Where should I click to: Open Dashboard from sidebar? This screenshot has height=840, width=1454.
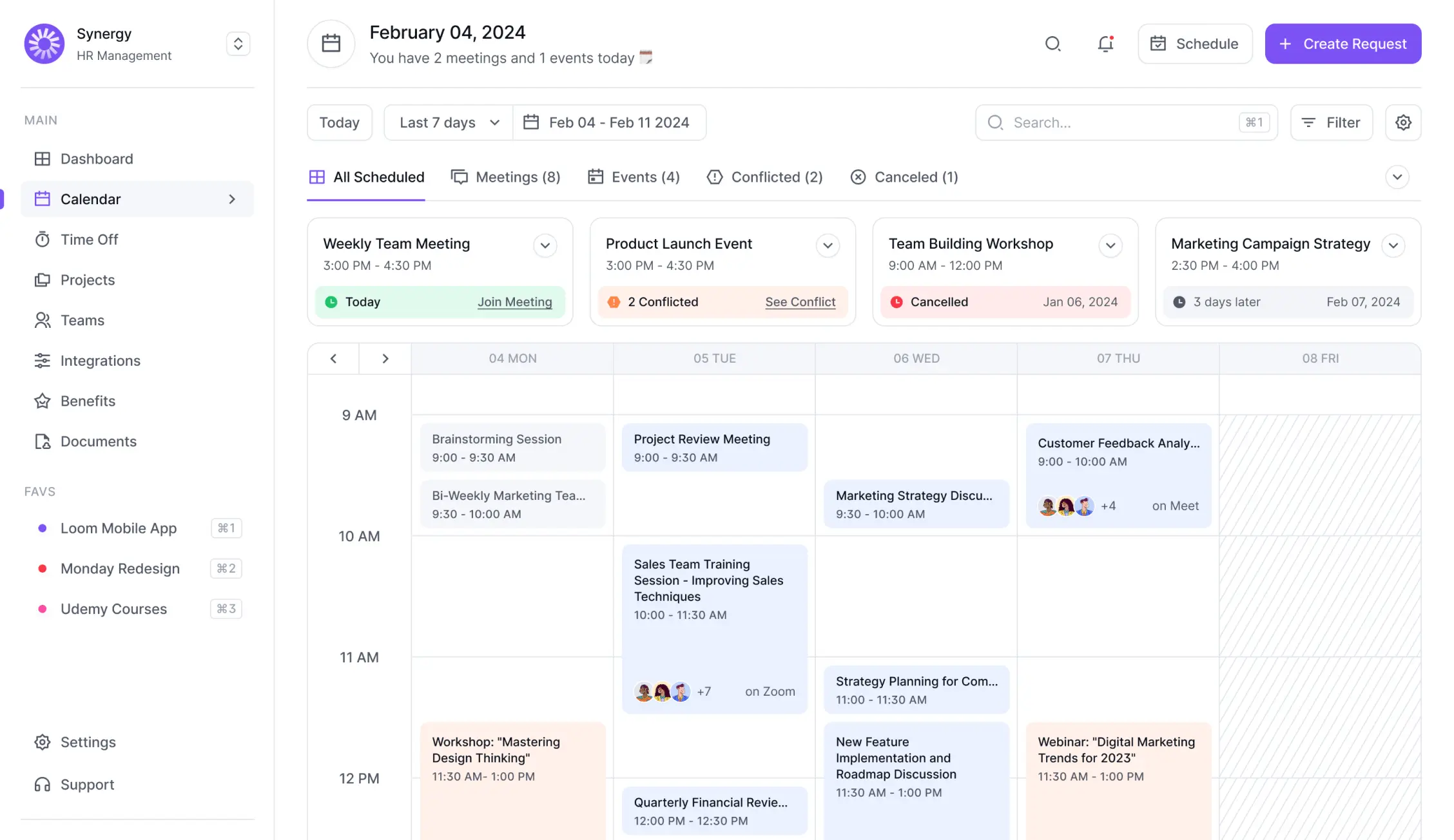point(97,159)
